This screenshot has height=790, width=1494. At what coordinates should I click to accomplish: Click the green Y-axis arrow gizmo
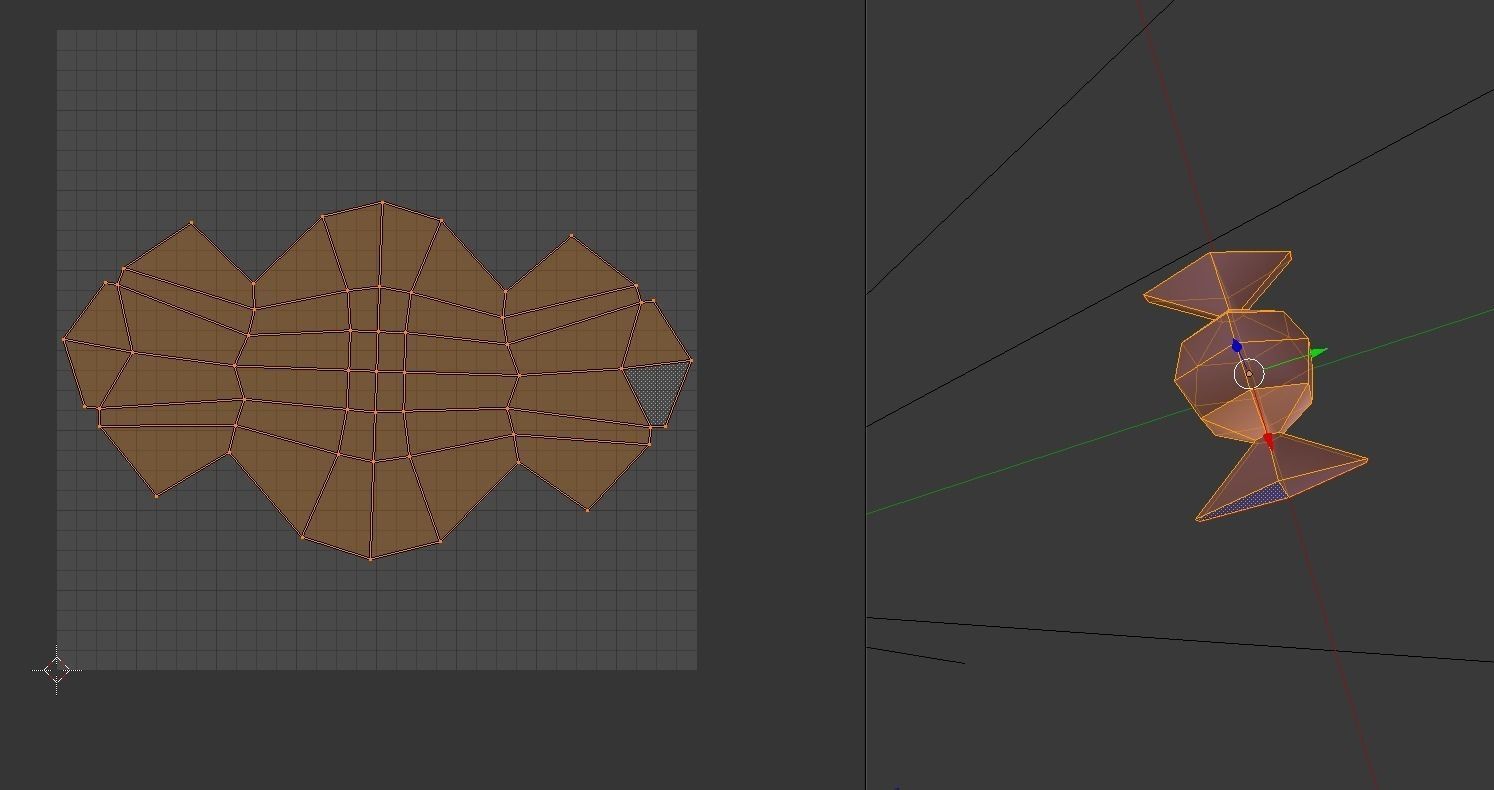click(1318, 352)
